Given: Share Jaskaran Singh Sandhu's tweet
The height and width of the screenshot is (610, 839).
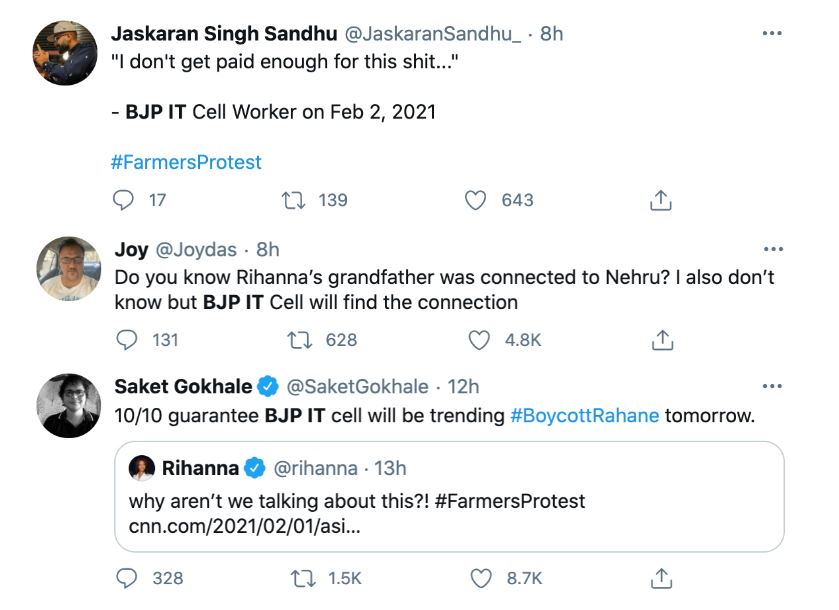Looking at the screenshot, I should [660, 201].
